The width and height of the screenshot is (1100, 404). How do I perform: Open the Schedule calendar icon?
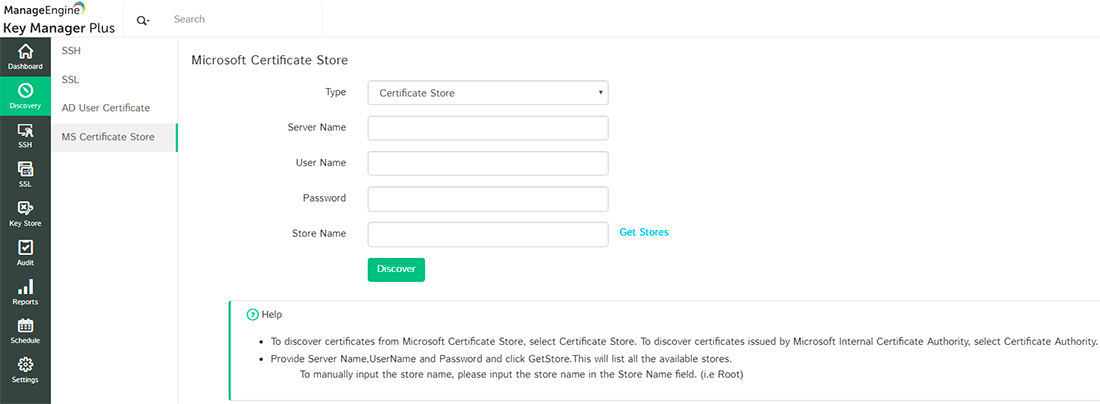(x=25, y=326)
